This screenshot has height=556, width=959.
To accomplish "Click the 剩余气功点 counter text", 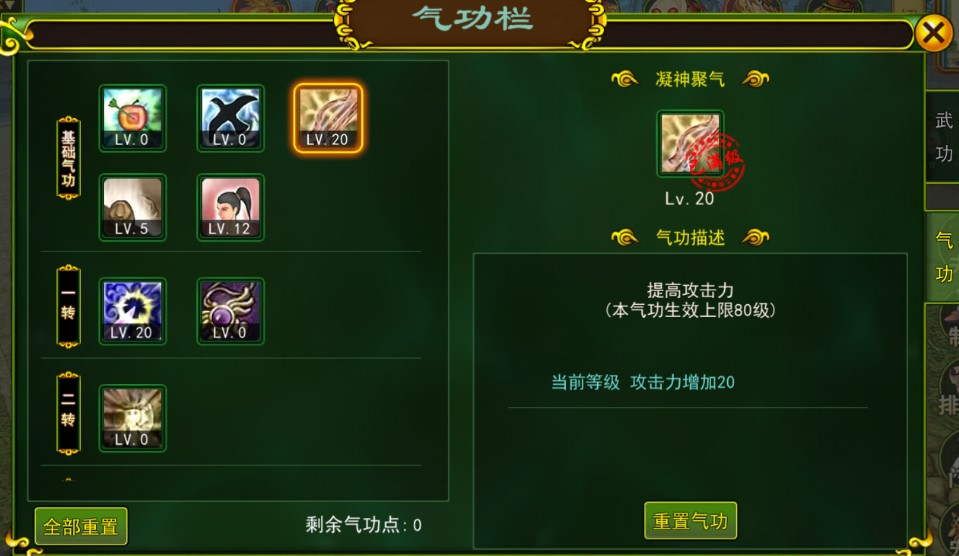I will point(363,525).
